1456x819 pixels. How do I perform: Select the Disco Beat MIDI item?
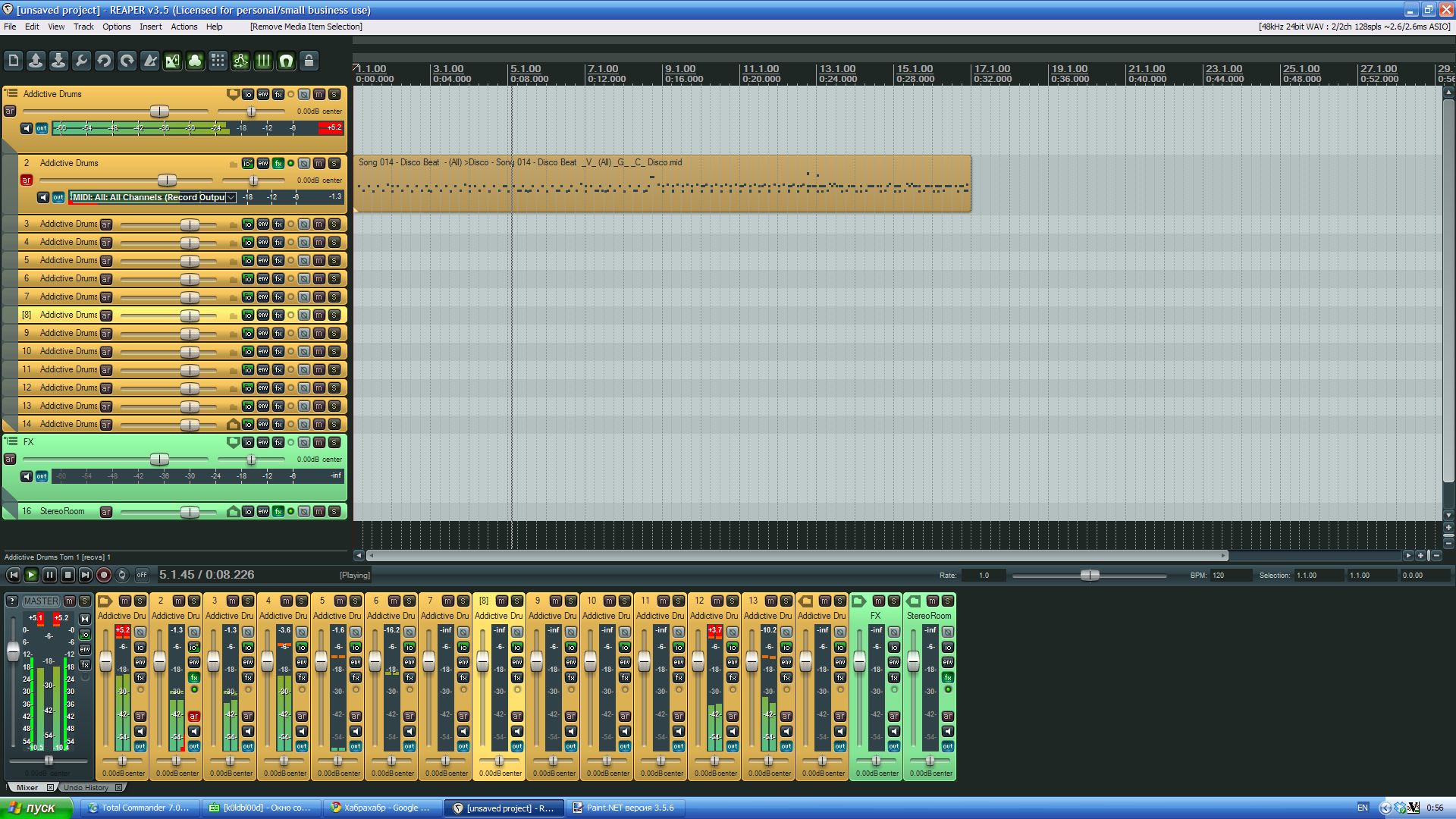tap(661, 184)
